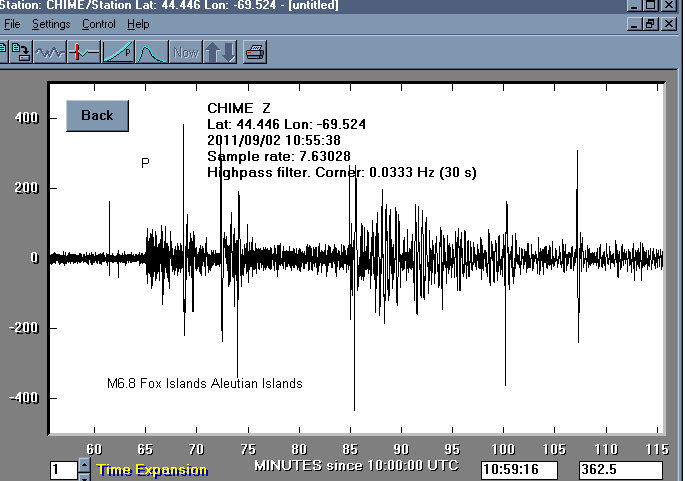Click the P arrival label on the seismogram
685x481 pixels.
click(145, 162)
